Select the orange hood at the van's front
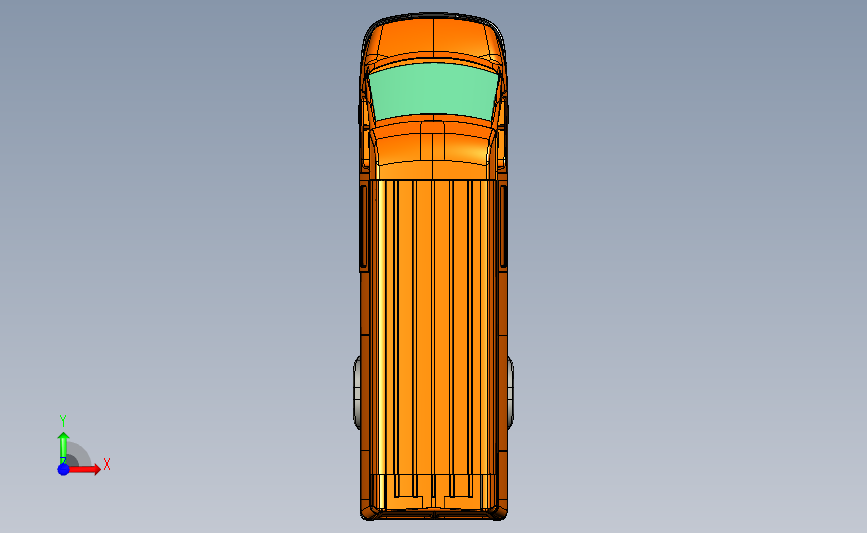The width and height of the screenshot is (867, 533). click(x=434, y=37)
